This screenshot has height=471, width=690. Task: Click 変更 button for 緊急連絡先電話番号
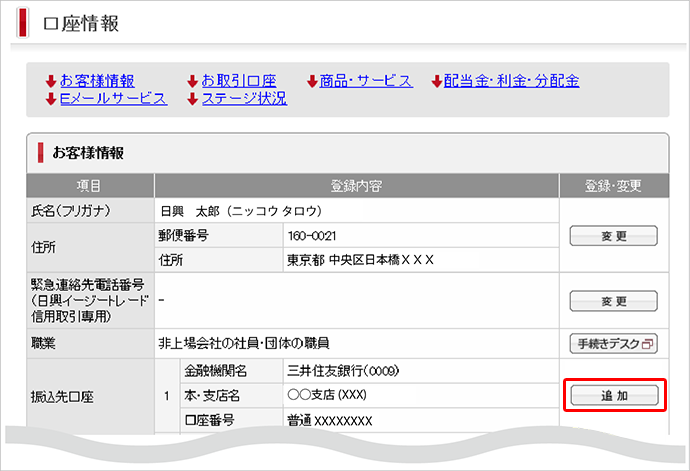614,301
